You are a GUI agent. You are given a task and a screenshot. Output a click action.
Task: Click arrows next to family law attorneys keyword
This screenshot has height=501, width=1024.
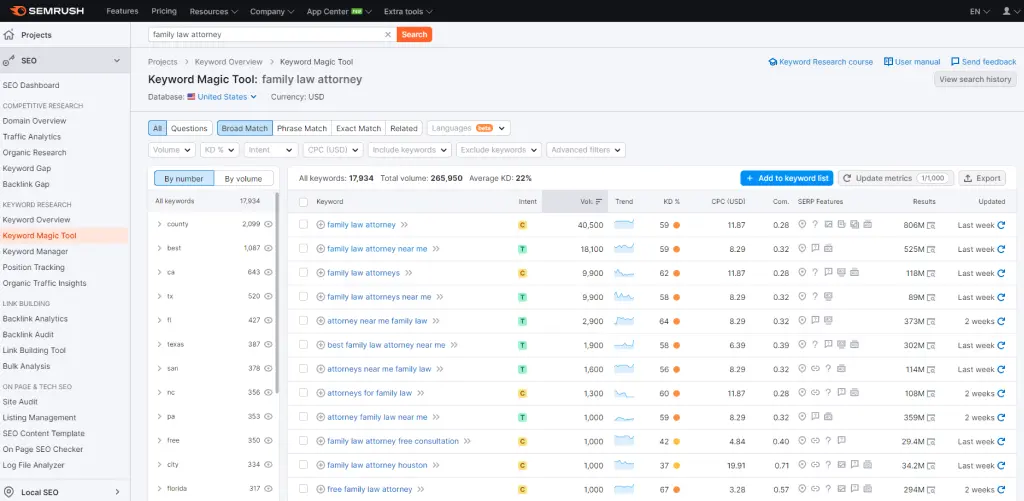point(409,273)
